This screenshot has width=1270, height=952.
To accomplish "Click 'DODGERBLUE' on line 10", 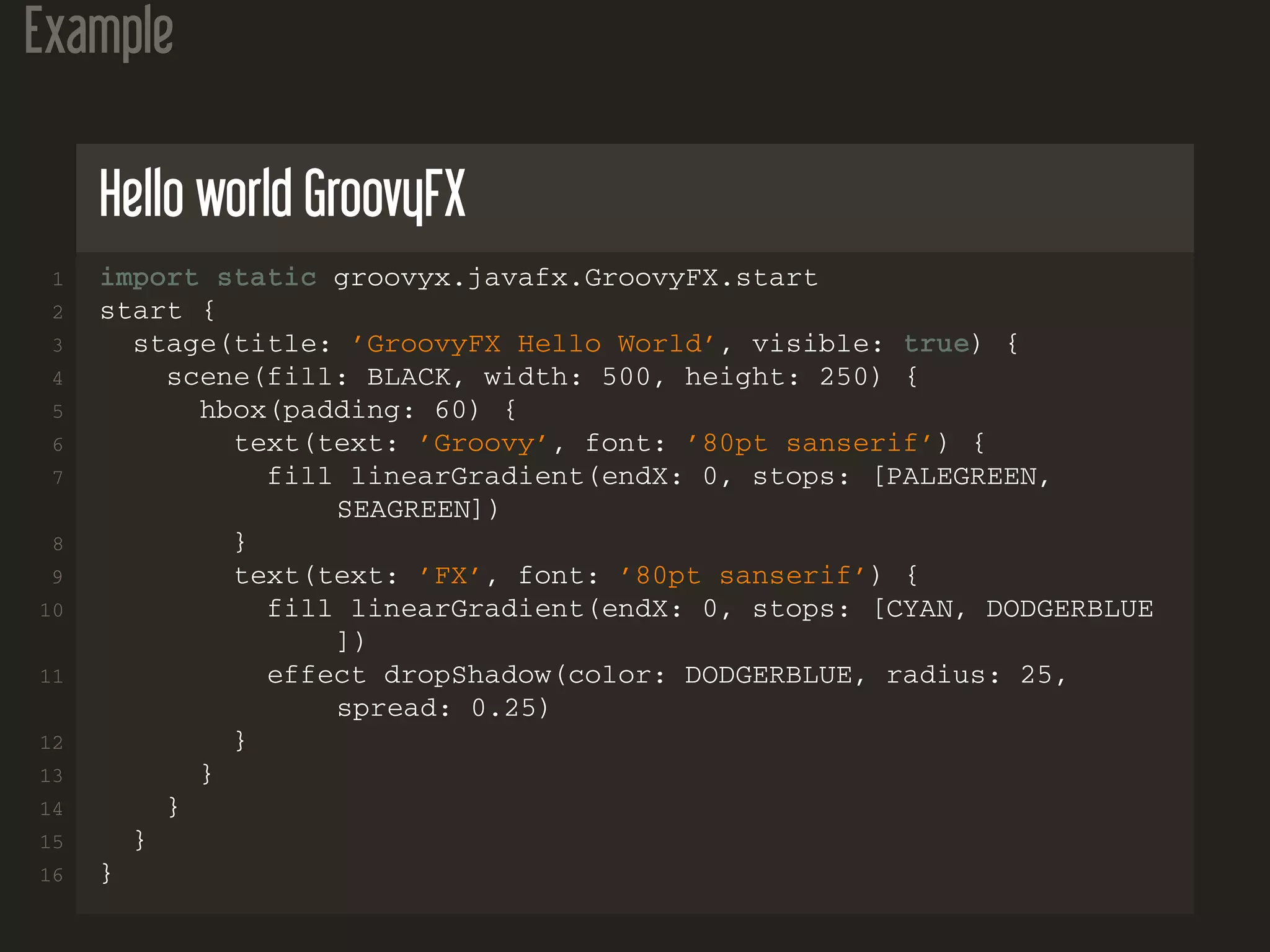I will (1070, 609).
